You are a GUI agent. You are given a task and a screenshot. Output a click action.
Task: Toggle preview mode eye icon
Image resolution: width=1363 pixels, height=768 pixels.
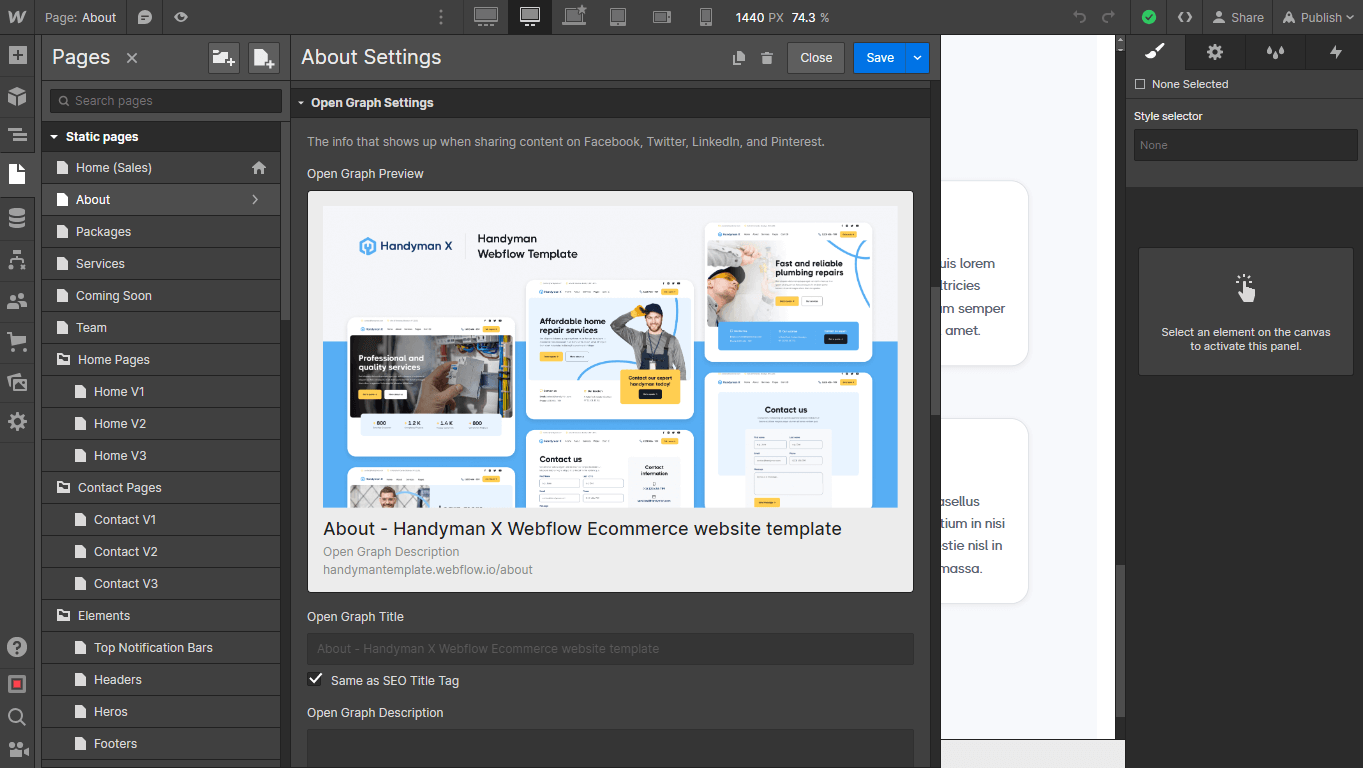(180, 17)
